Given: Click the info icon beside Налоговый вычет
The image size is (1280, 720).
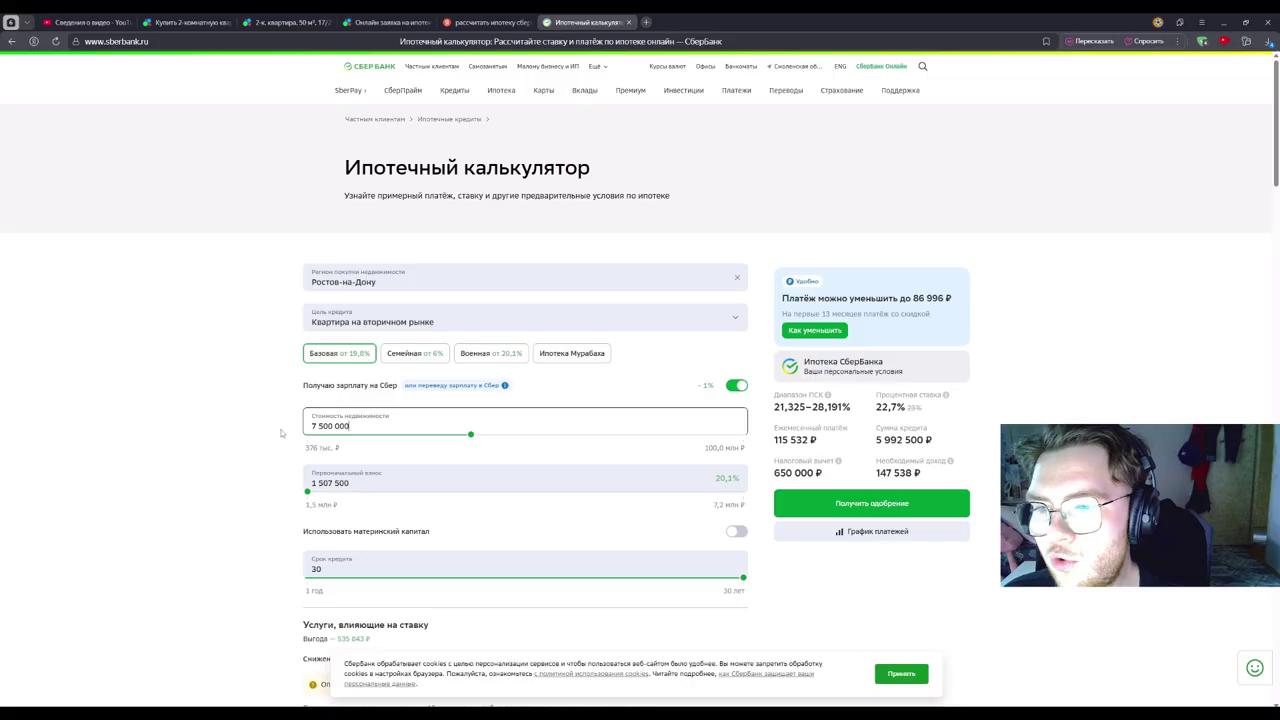Looking at the screenshot, I should pyautogui.click(x=838, y=461).
